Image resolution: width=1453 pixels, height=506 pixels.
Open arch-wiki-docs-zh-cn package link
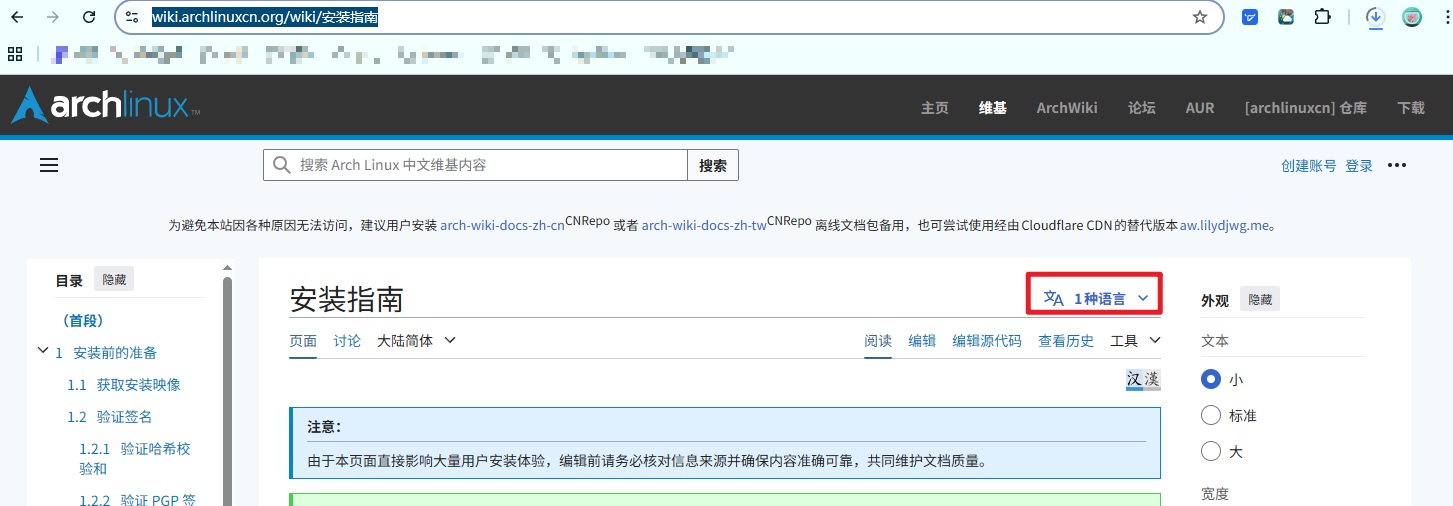(x=502, y=226)
